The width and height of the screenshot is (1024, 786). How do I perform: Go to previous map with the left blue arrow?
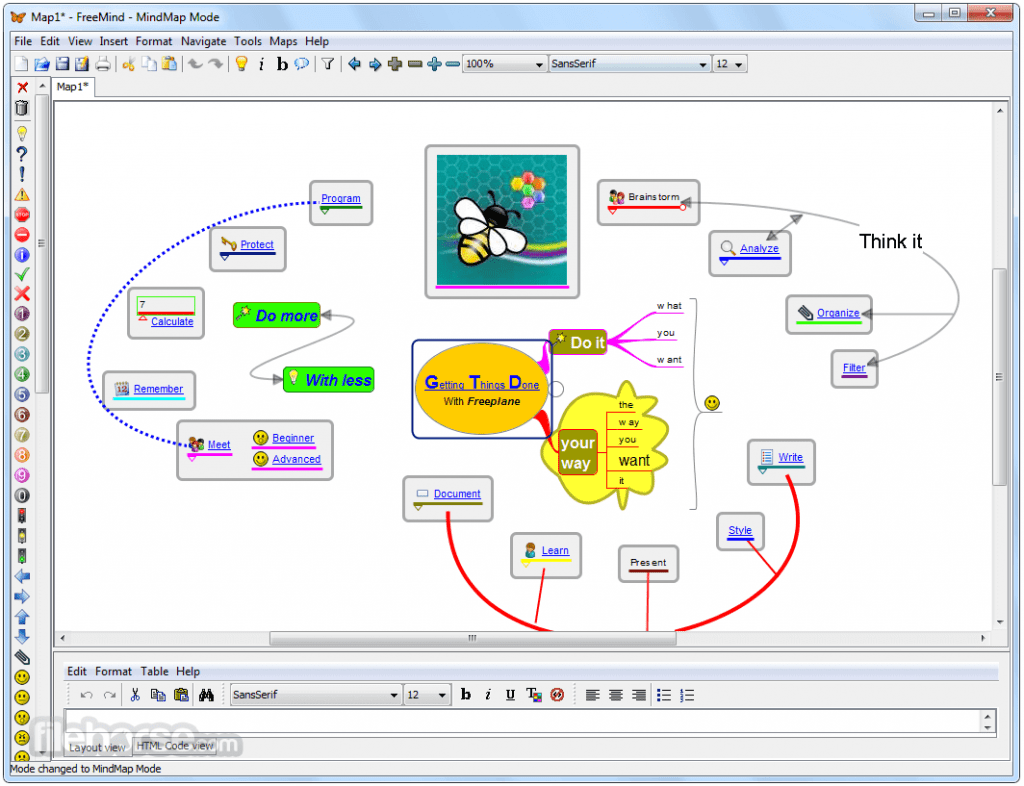(x=355, y=64)
